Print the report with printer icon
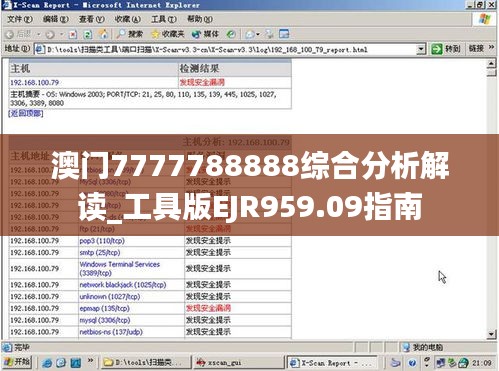This screenshot has width=499, height=371. pyautogui.click(x=269, y=34)
